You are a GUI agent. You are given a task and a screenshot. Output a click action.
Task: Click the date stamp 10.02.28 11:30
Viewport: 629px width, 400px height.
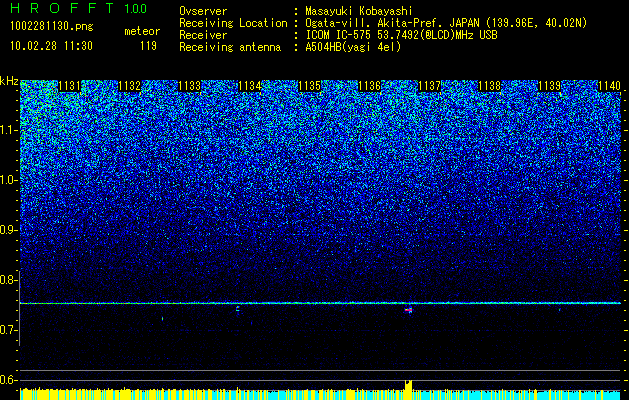coord(51,46)
